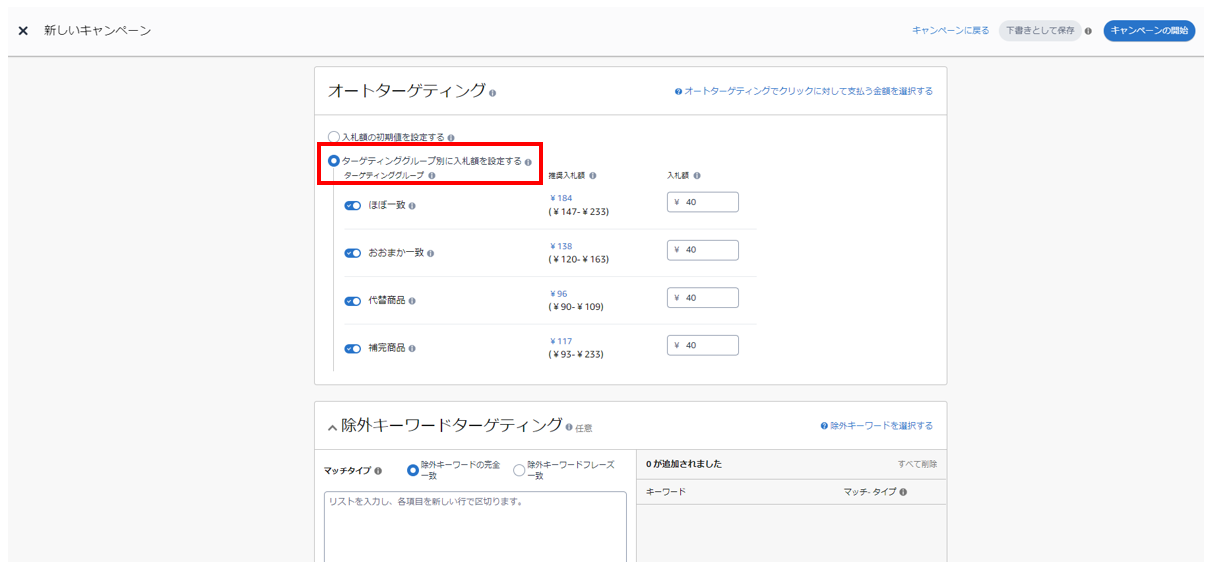Click the 0 が追加されました text
This screenshot has width=1212, height=571.
click(684, 464)
